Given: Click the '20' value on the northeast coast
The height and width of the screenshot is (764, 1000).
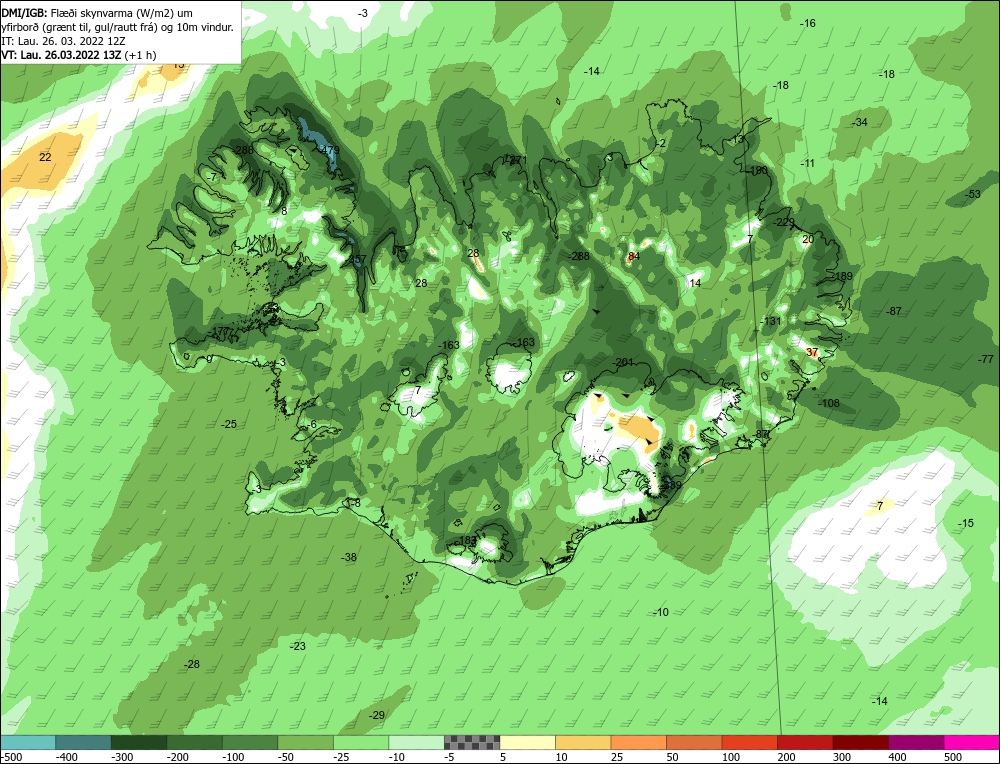Looking at the screenshot, I should click(808, 239).
